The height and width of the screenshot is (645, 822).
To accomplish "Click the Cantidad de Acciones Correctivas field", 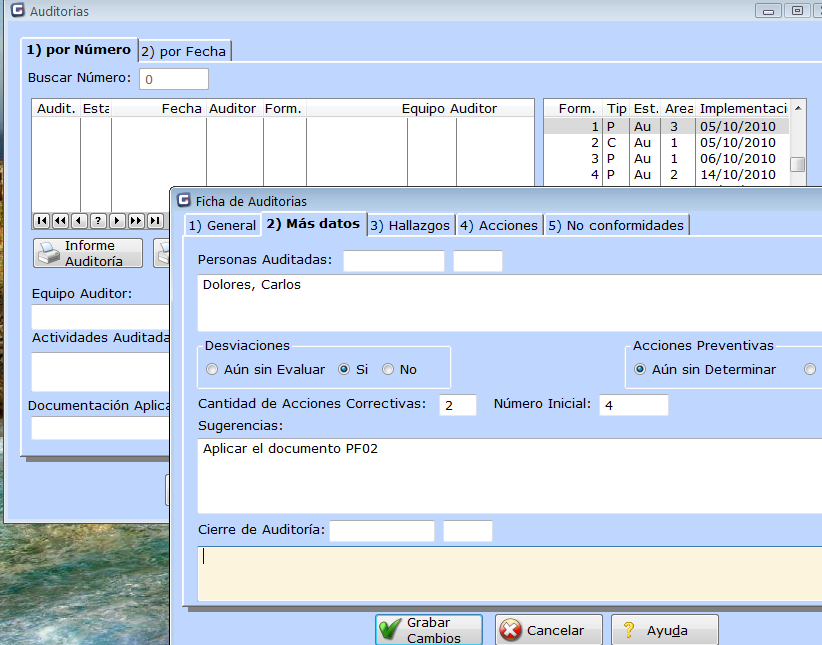I will (458, 405).
